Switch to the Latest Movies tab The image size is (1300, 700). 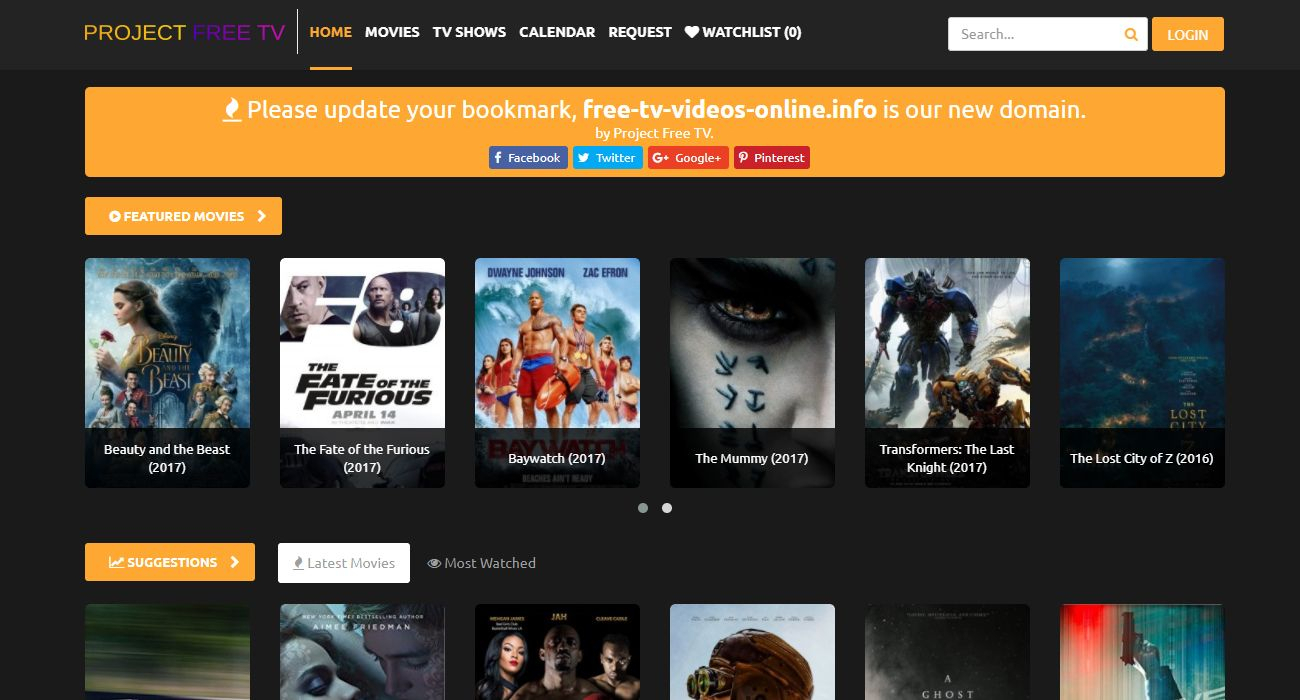point(344,563)
